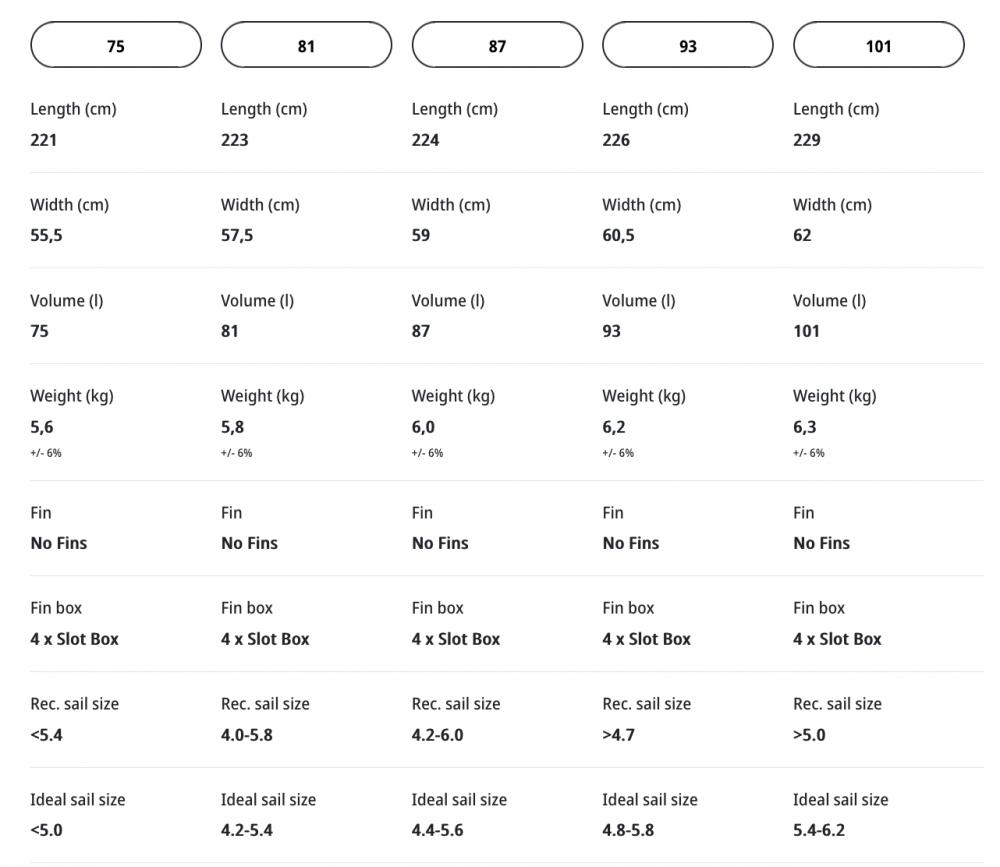
Task: Click the 5.4-6.2 ideal sail size
Action: pos(819,830)
